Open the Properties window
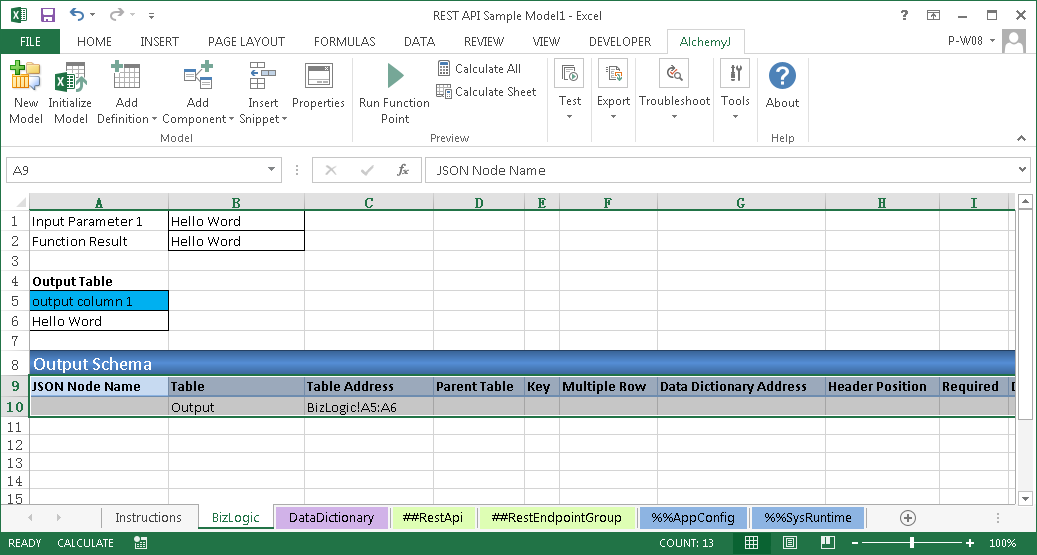The height and width of the screenshot is (555, 1037). coord(318,86)
